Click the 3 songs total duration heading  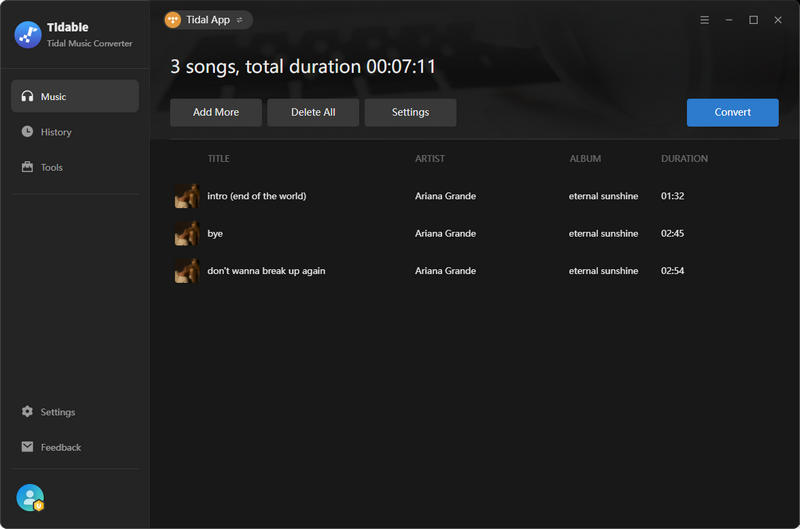pos(303,67)
